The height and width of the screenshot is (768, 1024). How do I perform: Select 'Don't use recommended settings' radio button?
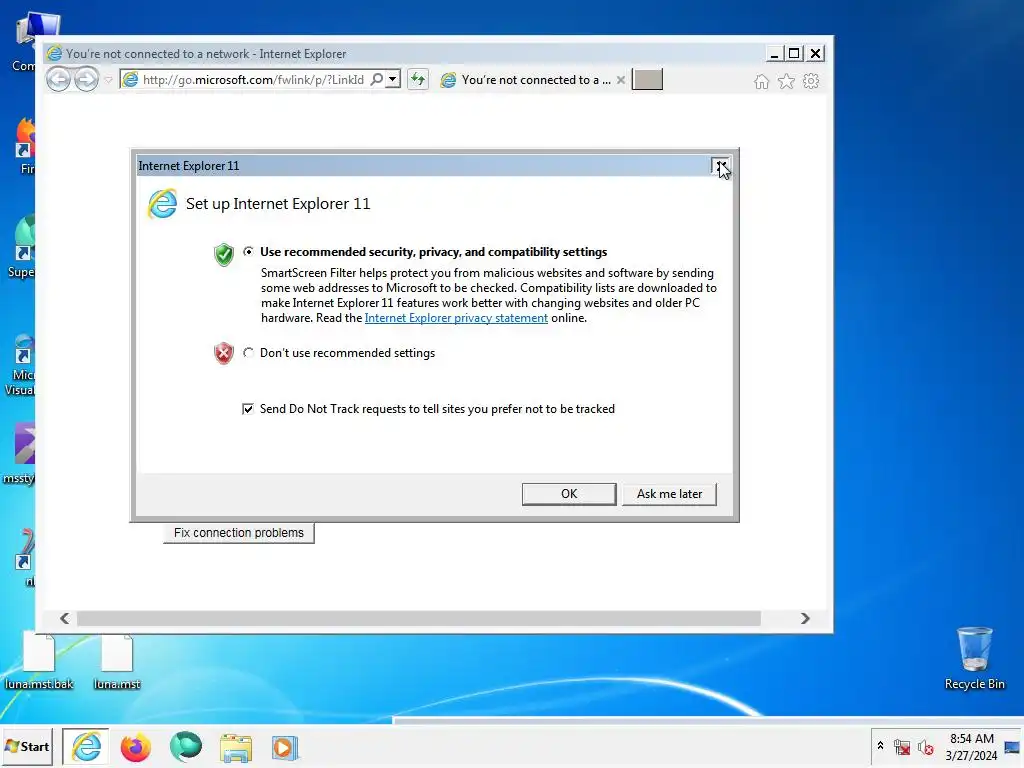(248, 353)
